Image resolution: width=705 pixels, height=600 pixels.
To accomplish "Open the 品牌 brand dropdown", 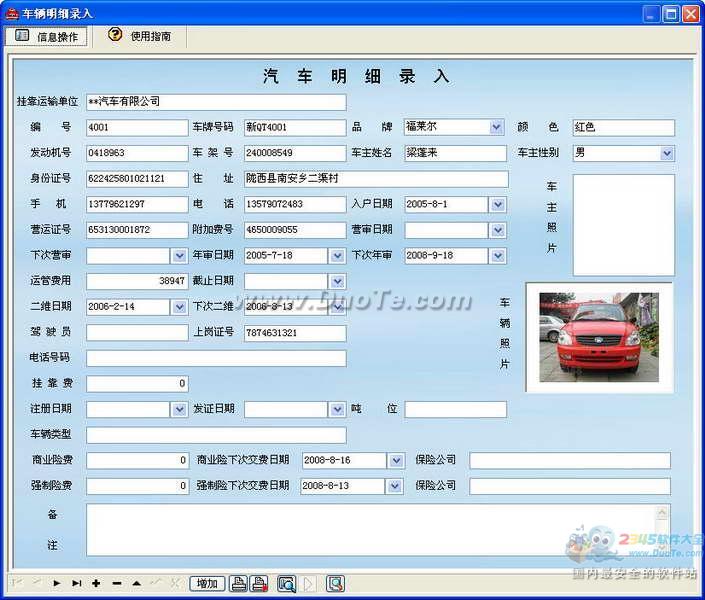I will [496, 127].
